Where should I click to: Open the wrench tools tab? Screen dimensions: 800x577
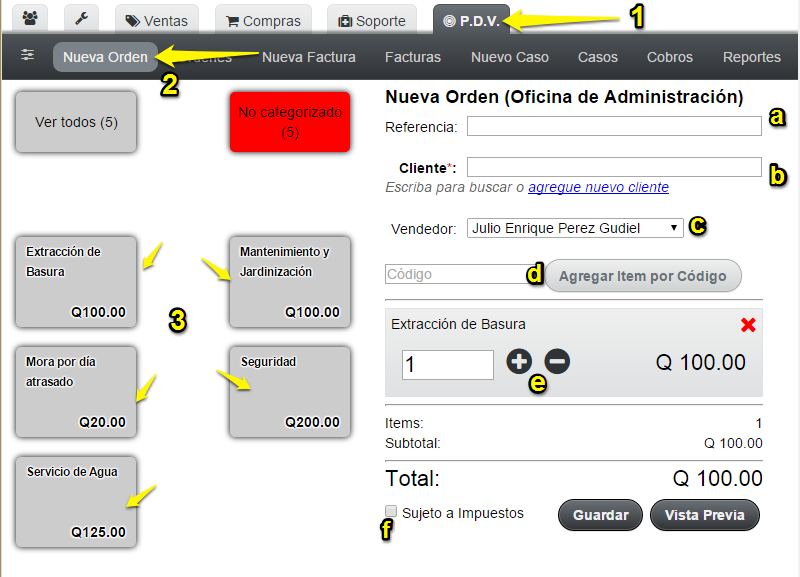tap(82, 19)
